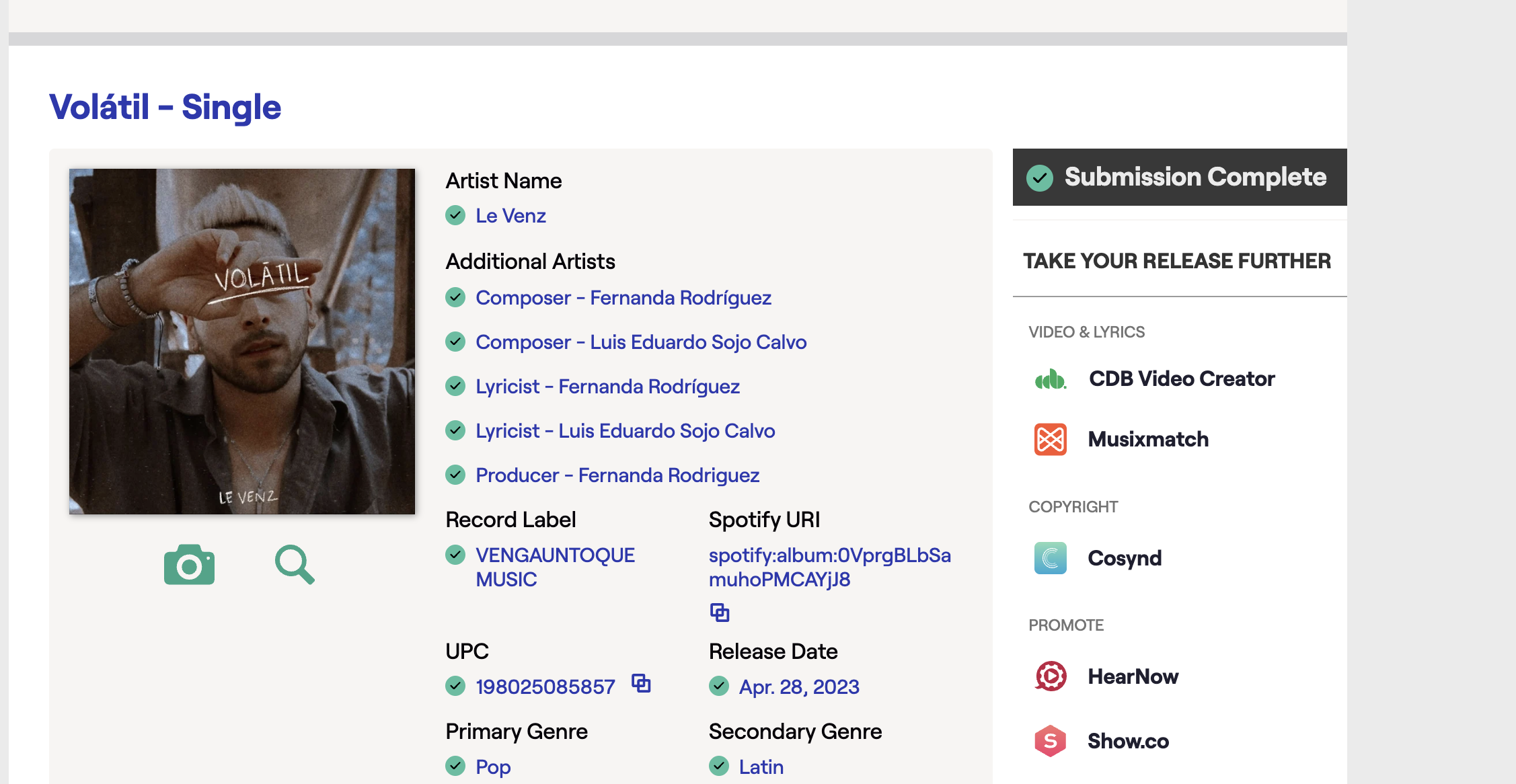
Task: Open Lyricist - Luis Eduardo Sojo Calvo link
Action: (x=626, y=431)
